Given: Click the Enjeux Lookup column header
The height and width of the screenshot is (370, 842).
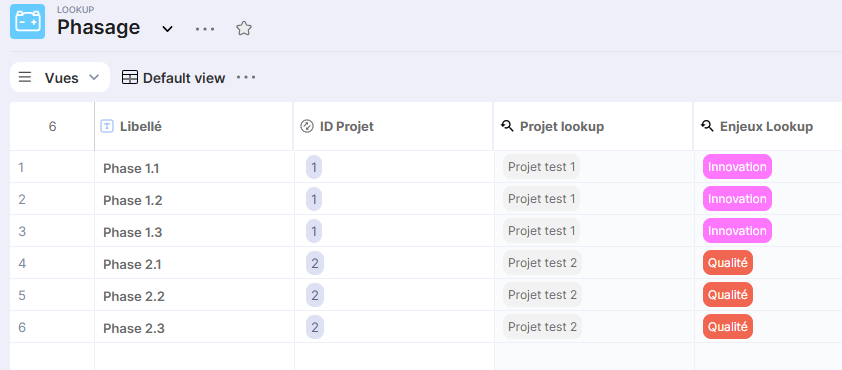Looking at the screenshot, I should (768, 127).
